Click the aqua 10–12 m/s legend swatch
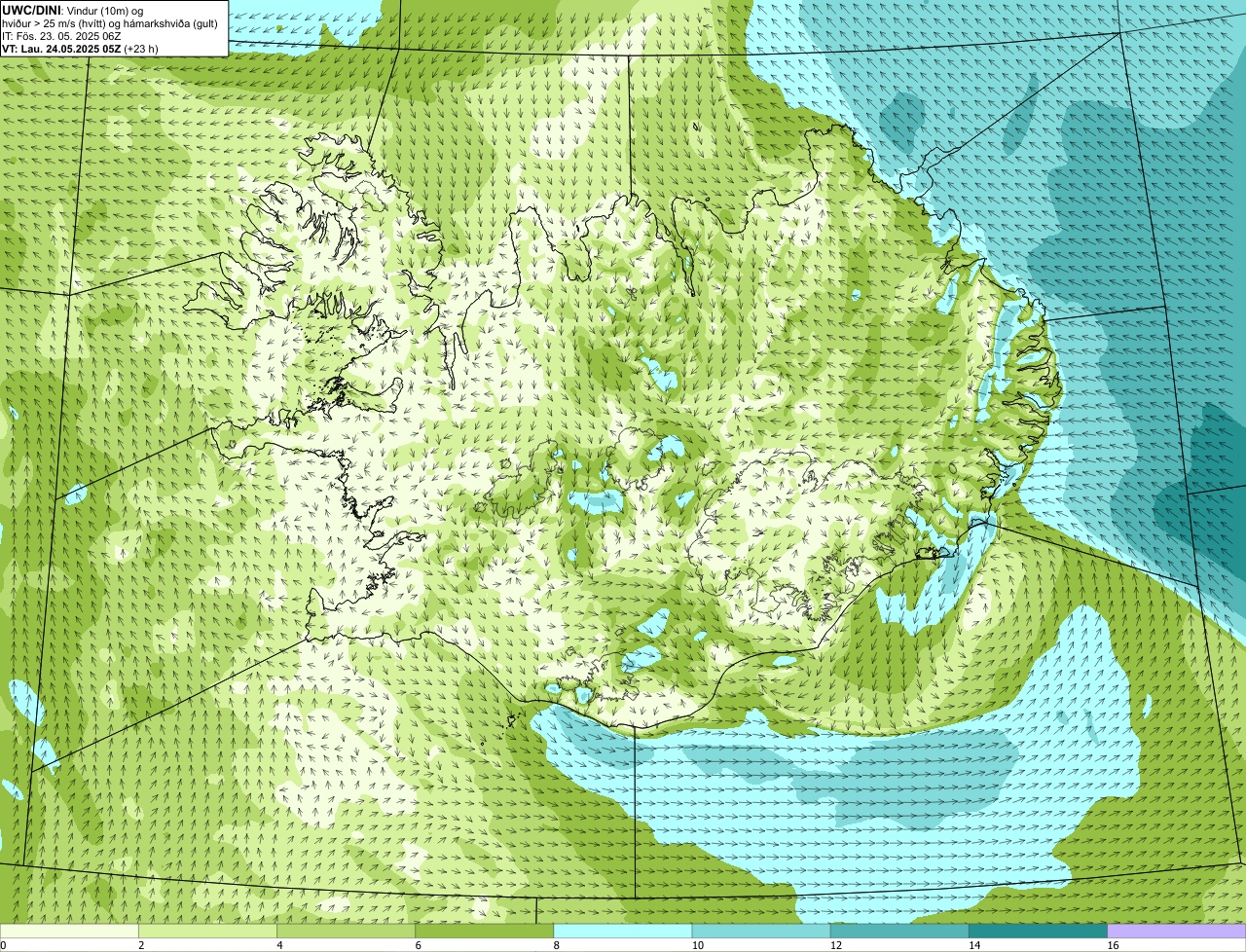Viewport: 1246px width, 952px height. coord(761,931)
